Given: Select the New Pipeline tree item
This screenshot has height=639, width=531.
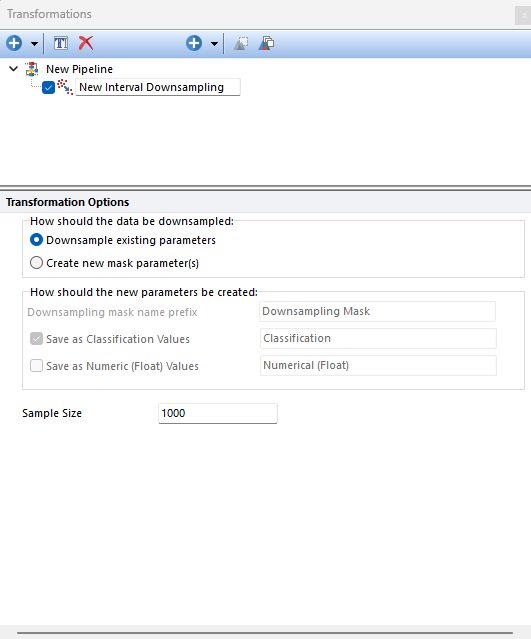Looking at the screenshot, I should click(79, 69).
